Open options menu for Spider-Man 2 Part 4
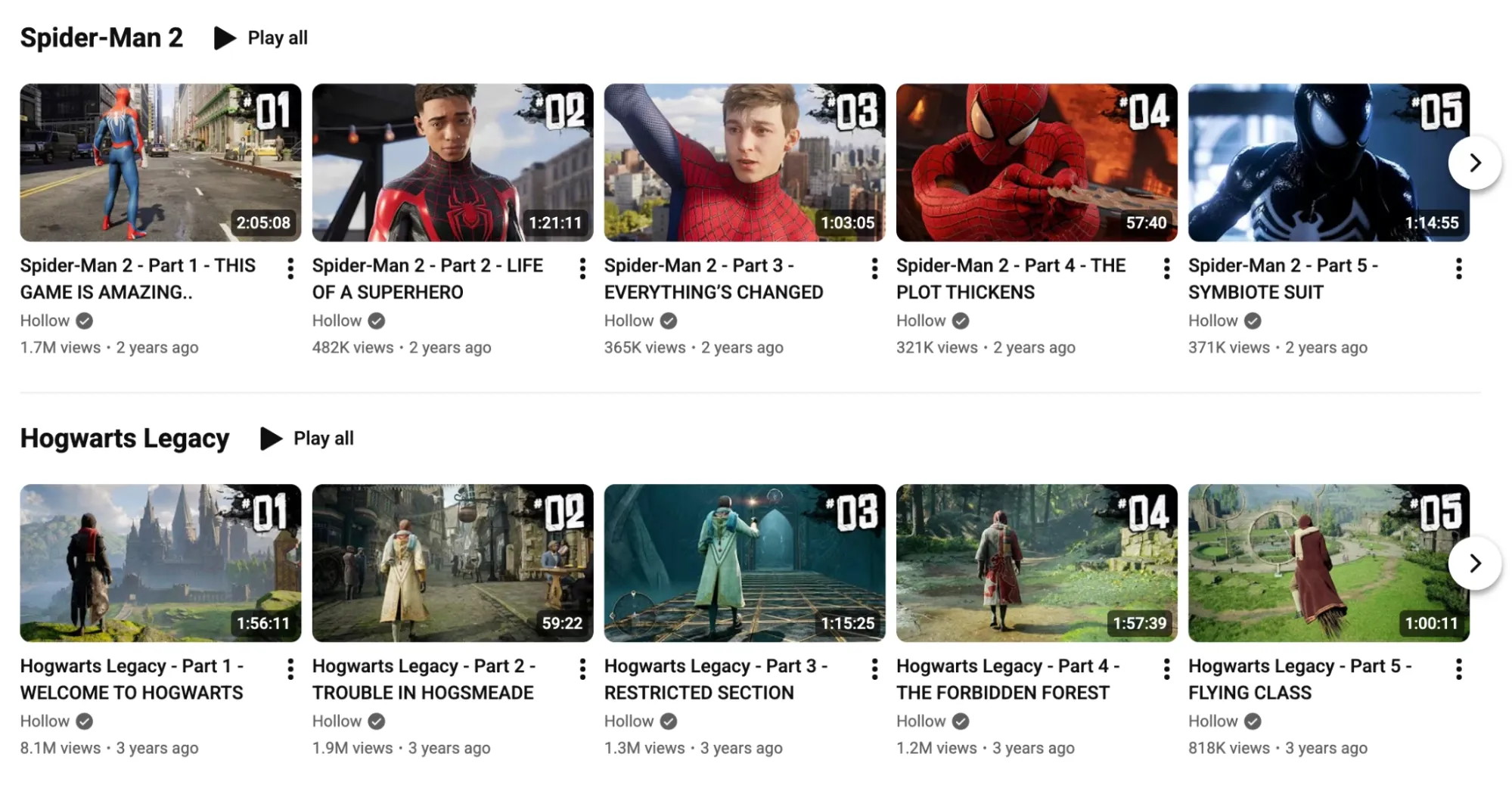The width and height of the screenshot is (1512, 791). 1166,268
